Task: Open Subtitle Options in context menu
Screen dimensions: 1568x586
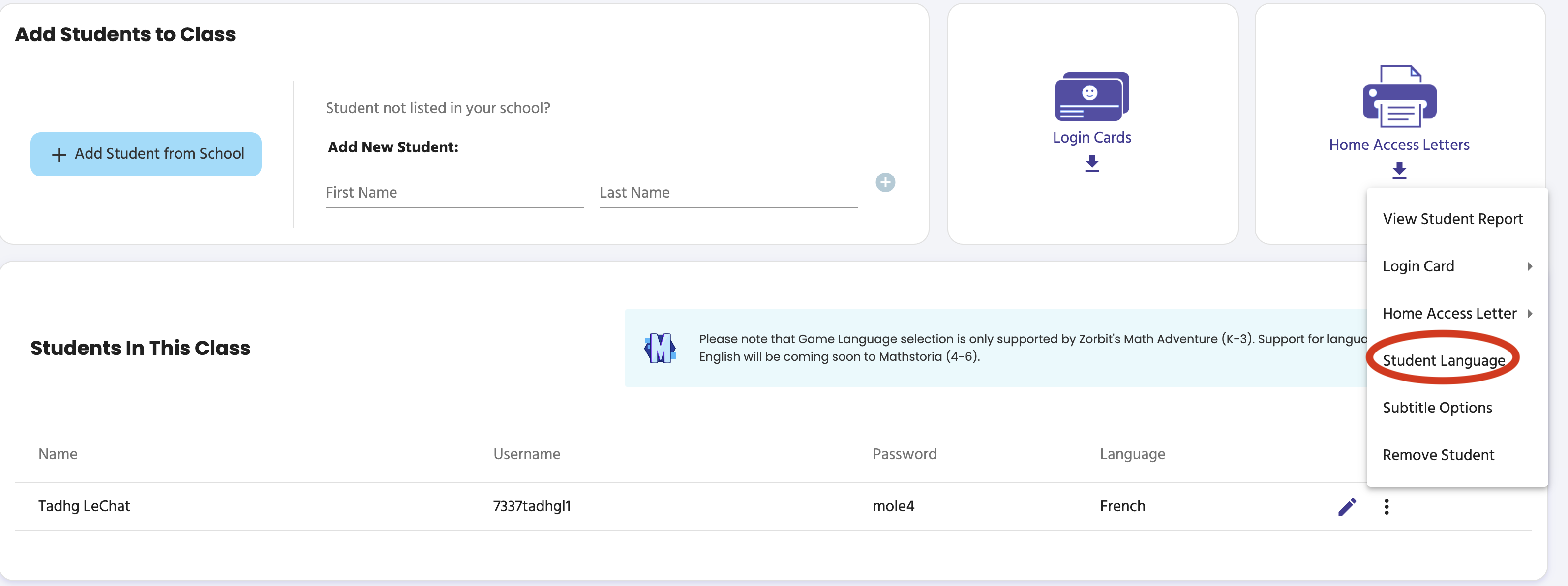Action: click(1437, 408)
